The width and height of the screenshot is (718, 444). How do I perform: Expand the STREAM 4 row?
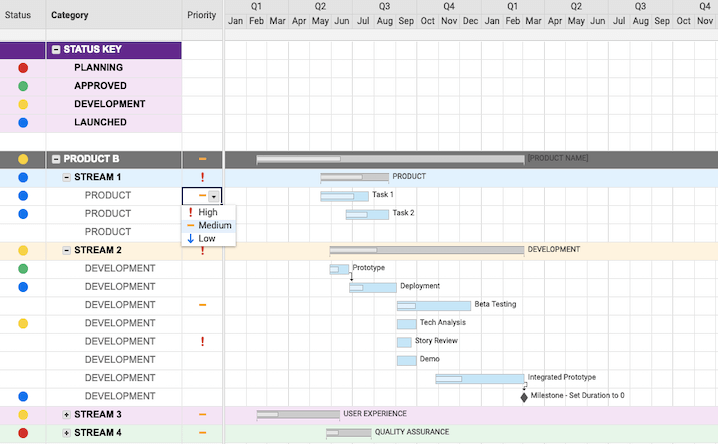click(66, 433)
